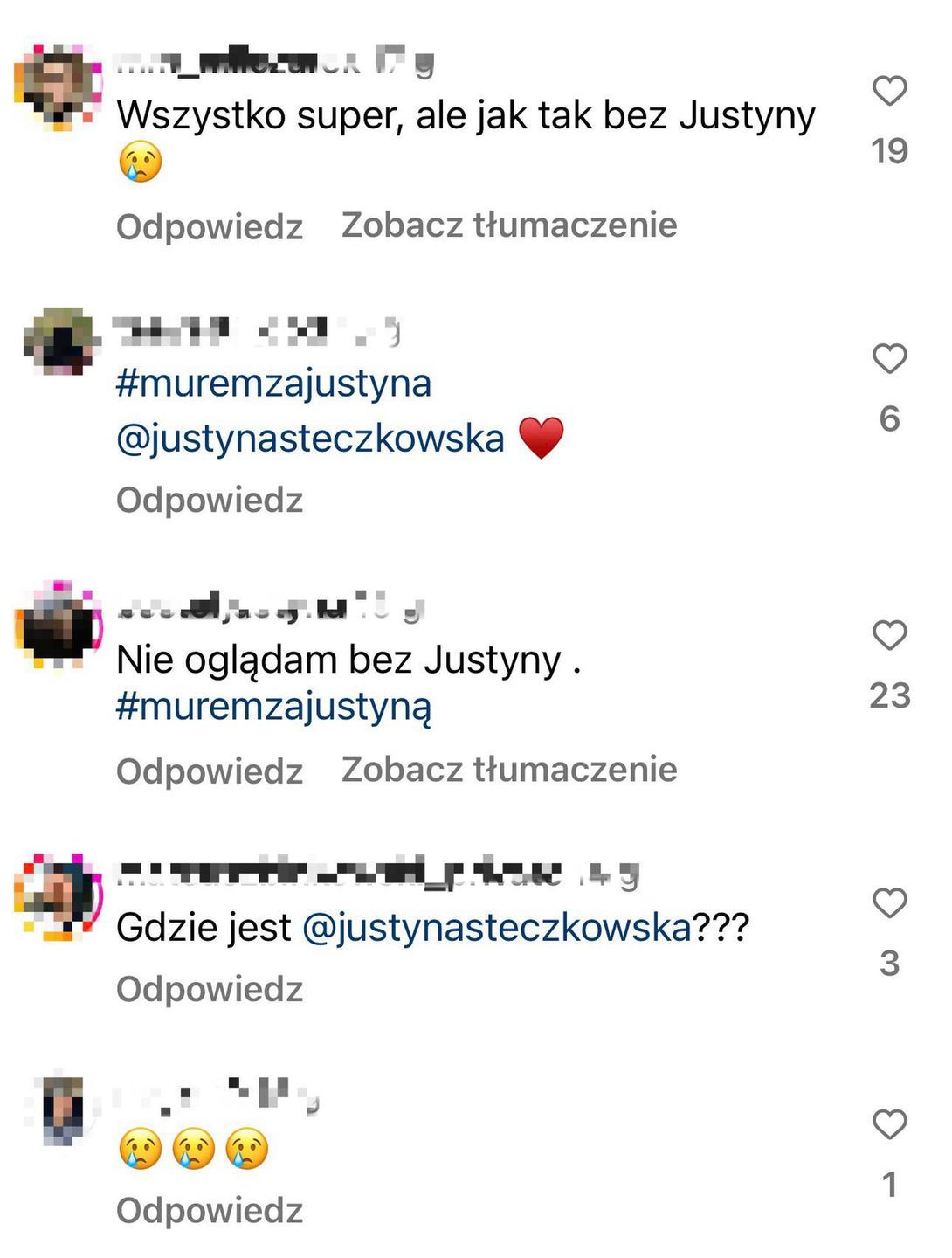Viewport: 952px width, 1258px height.
Task: Like the 'Nie oglądam bez Justyny' comment
Action: [x=889, y=635]
